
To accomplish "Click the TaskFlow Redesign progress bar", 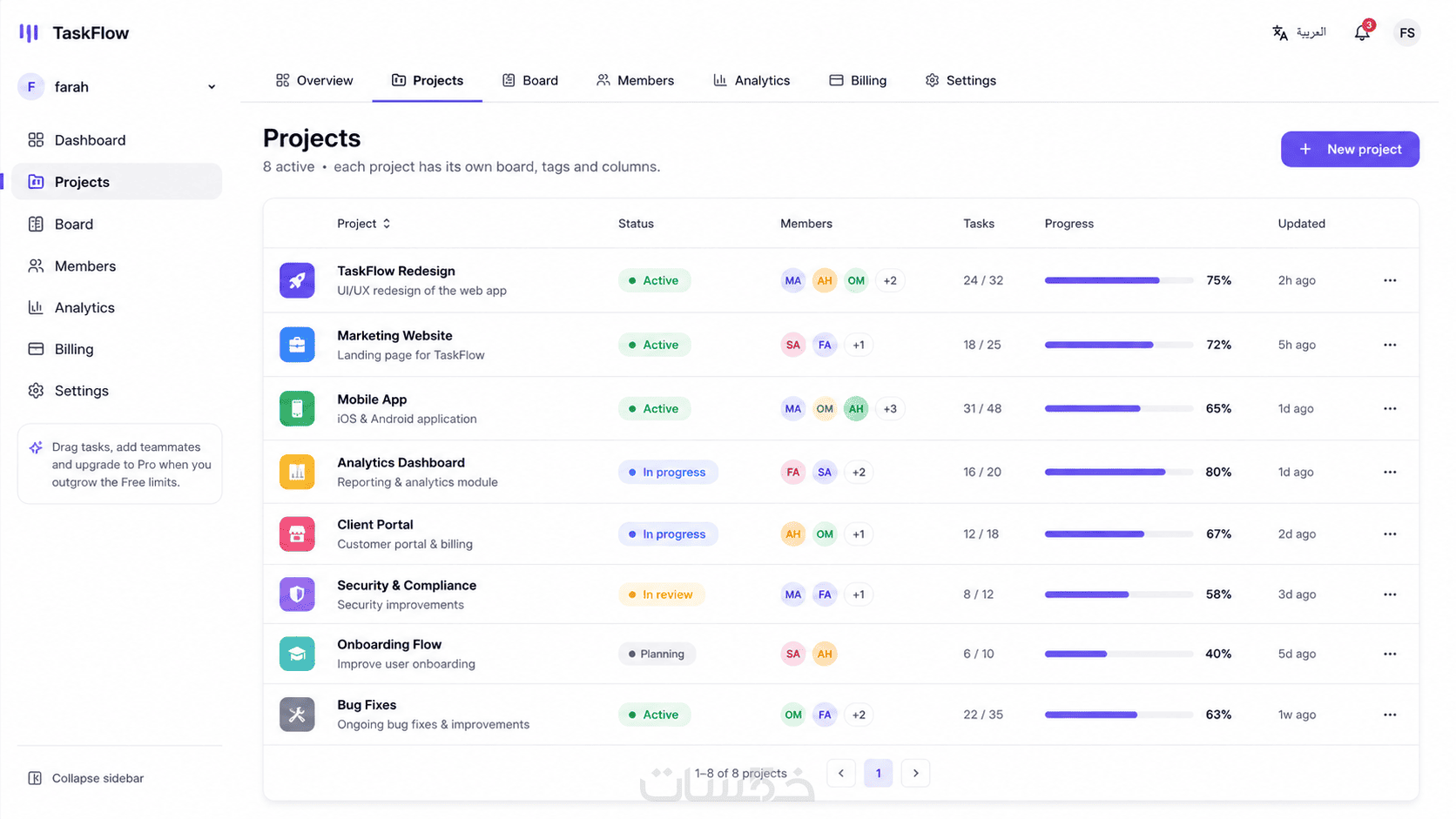I will click(x=1119, y=280).
